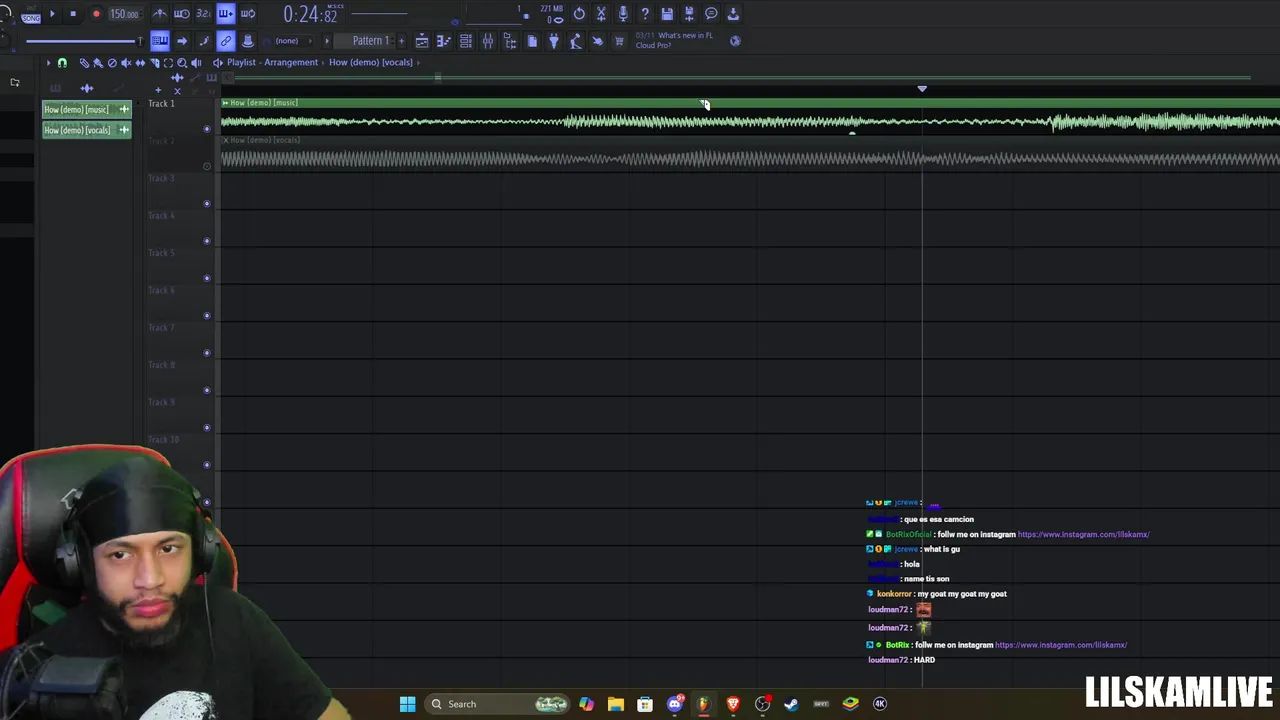Expand arrow after How (demo) [vocals] breadcrumb
Image resolution: width=1280 pixels, height=720 pixels.
419,62
